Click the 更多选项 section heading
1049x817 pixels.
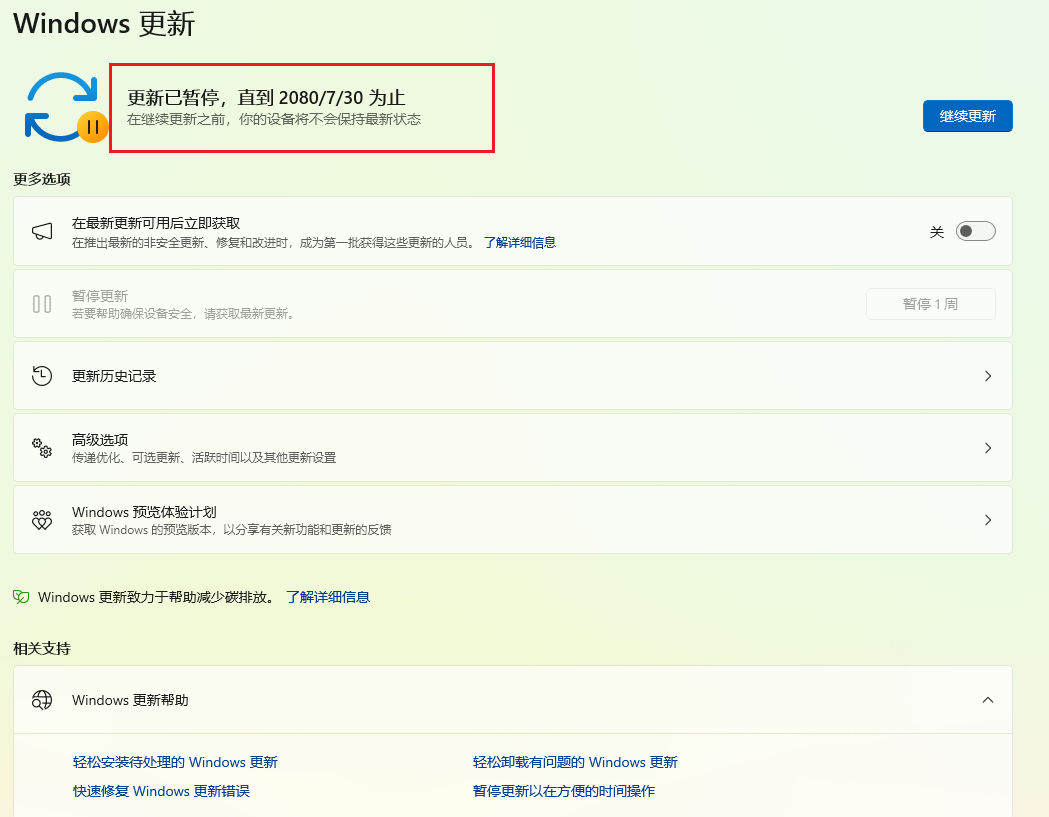click(x=41, y=179)
